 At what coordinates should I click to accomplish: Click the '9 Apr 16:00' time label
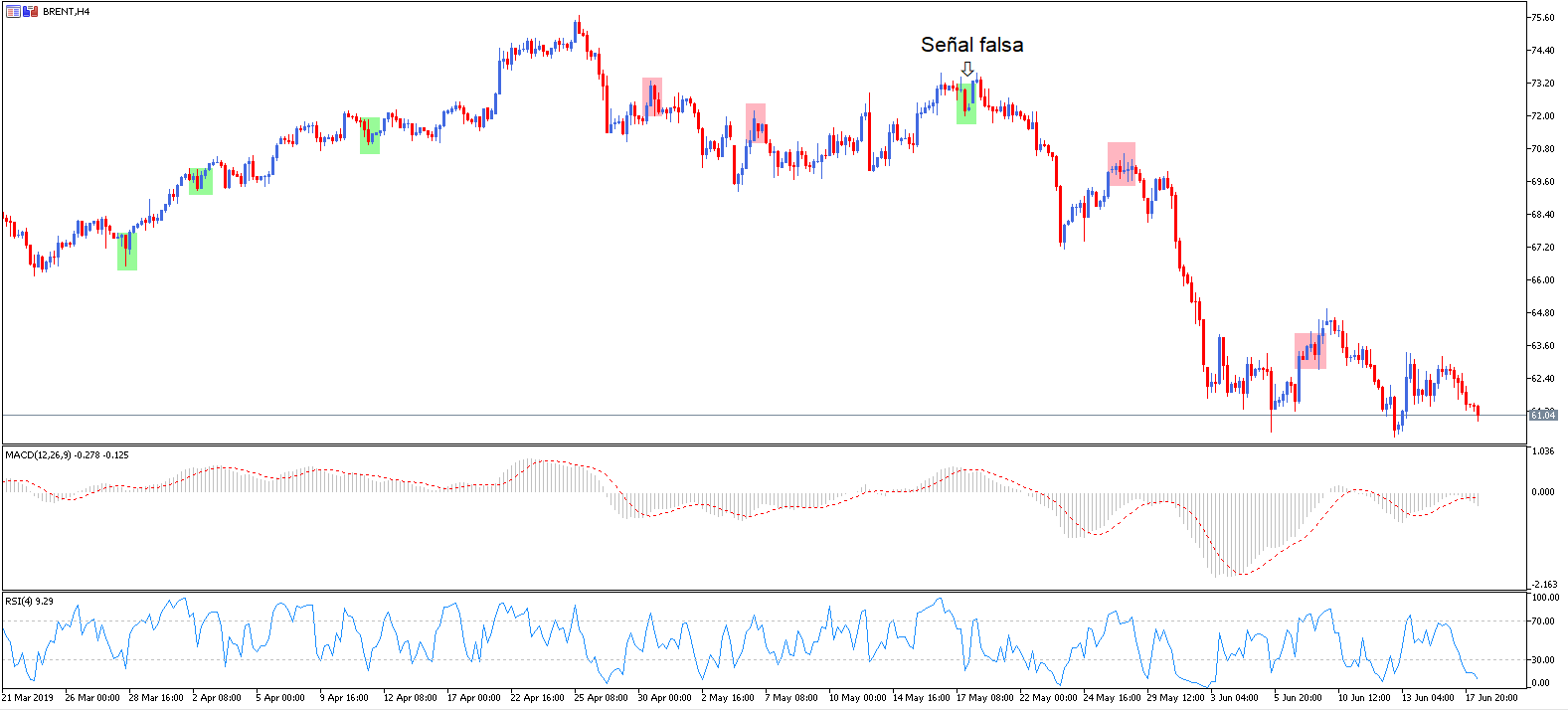[x=344, y=698]
